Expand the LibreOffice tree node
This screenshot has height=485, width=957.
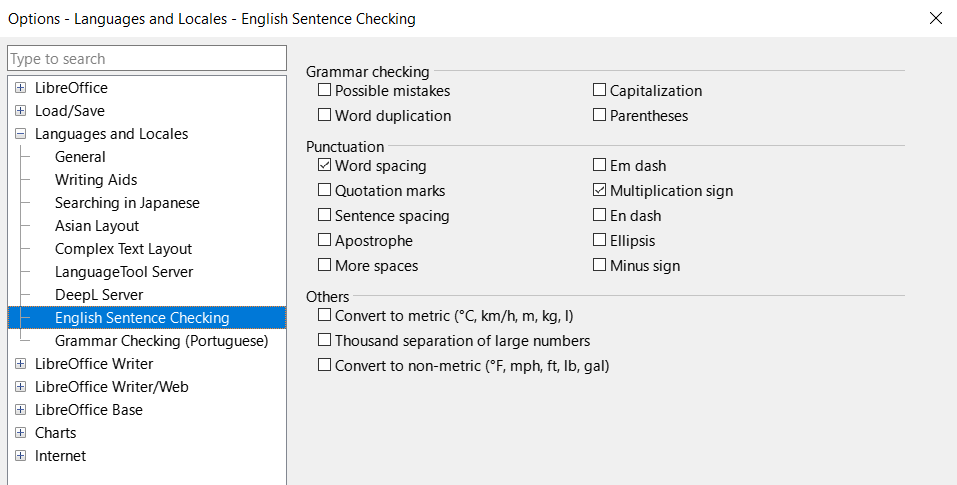[x=21, y=88]
